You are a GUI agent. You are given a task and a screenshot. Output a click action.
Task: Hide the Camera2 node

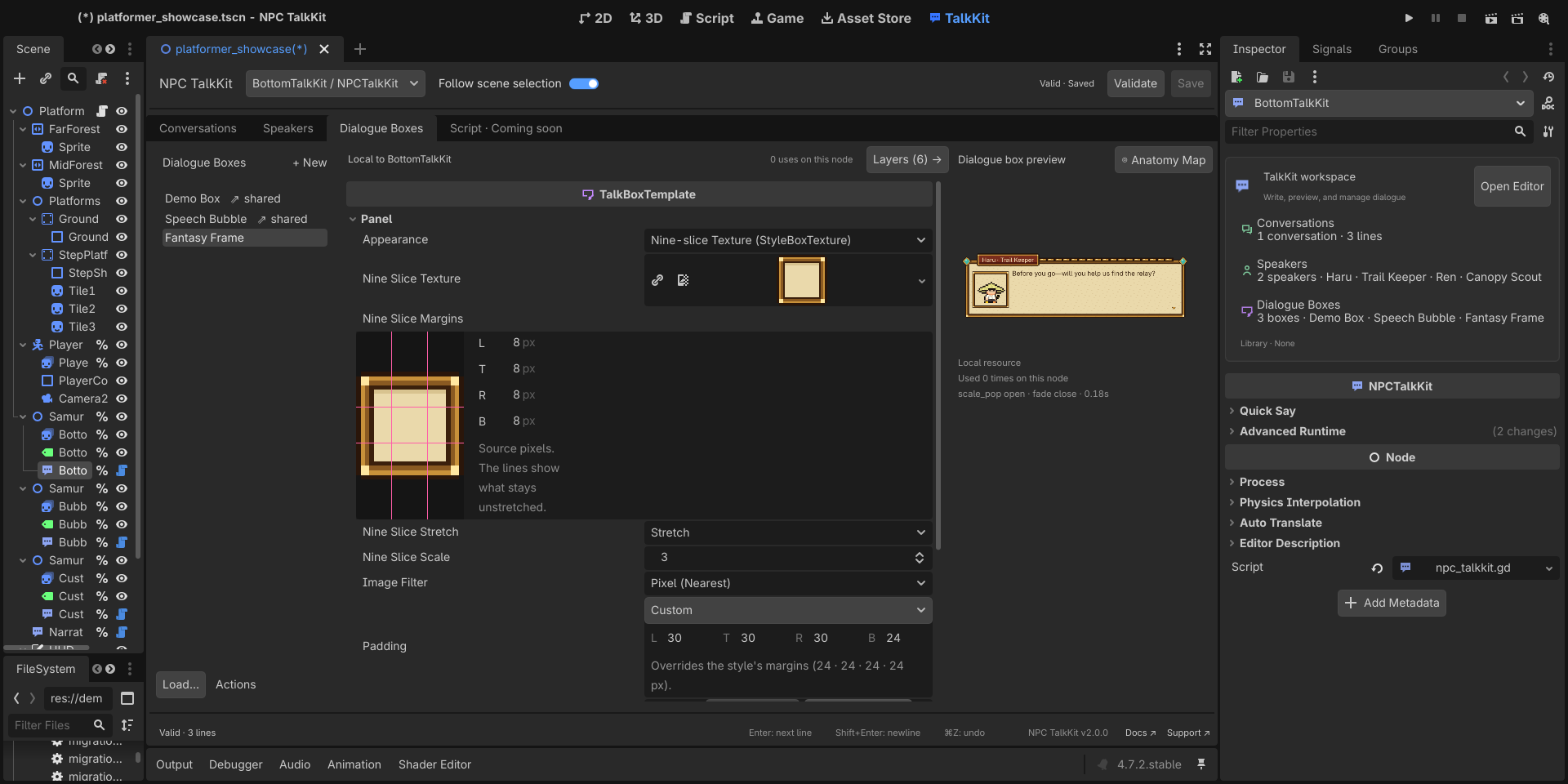(x=122, y=399)
